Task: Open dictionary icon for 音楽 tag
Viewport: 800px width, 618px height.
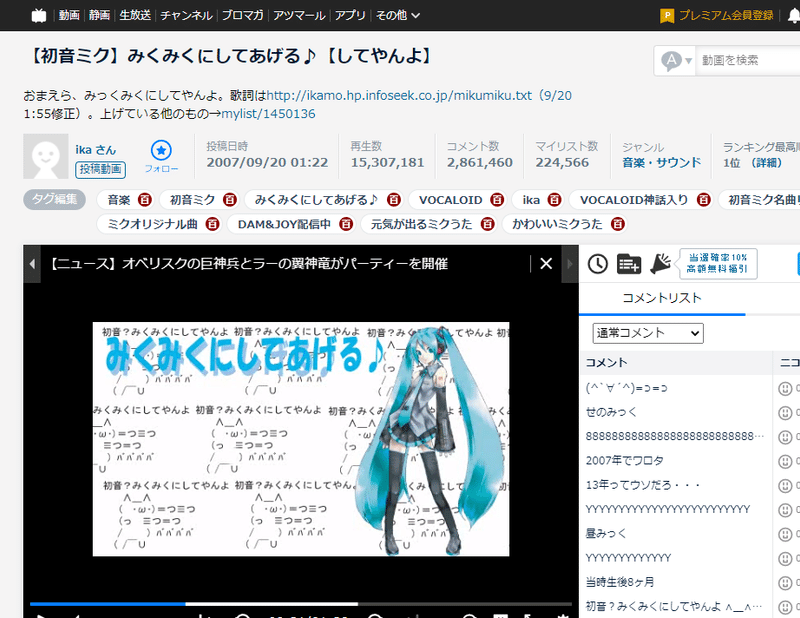Action: click(x=144, y=200)
